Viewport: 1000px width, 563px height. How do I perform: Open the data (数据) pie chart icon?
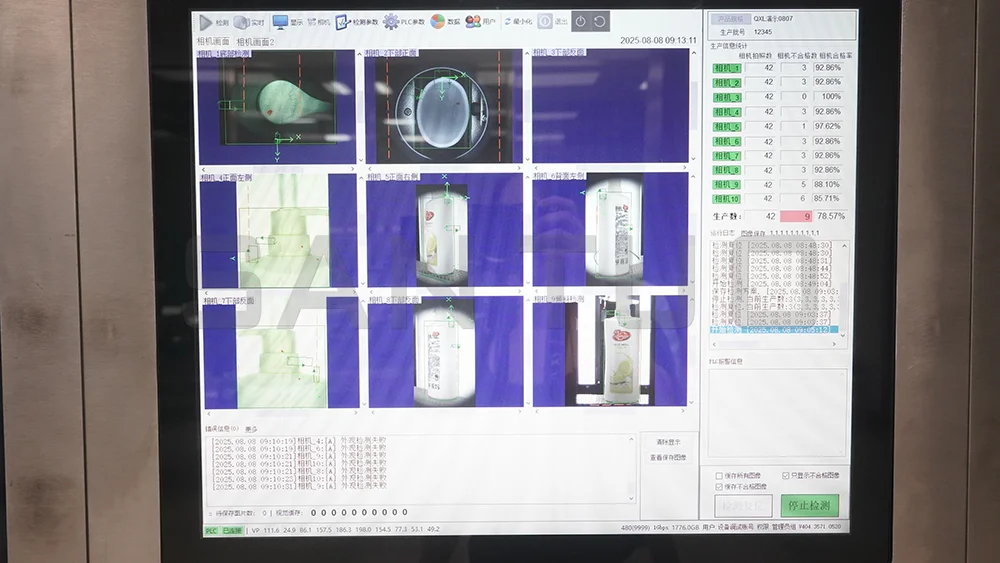(x=438, y=22)
